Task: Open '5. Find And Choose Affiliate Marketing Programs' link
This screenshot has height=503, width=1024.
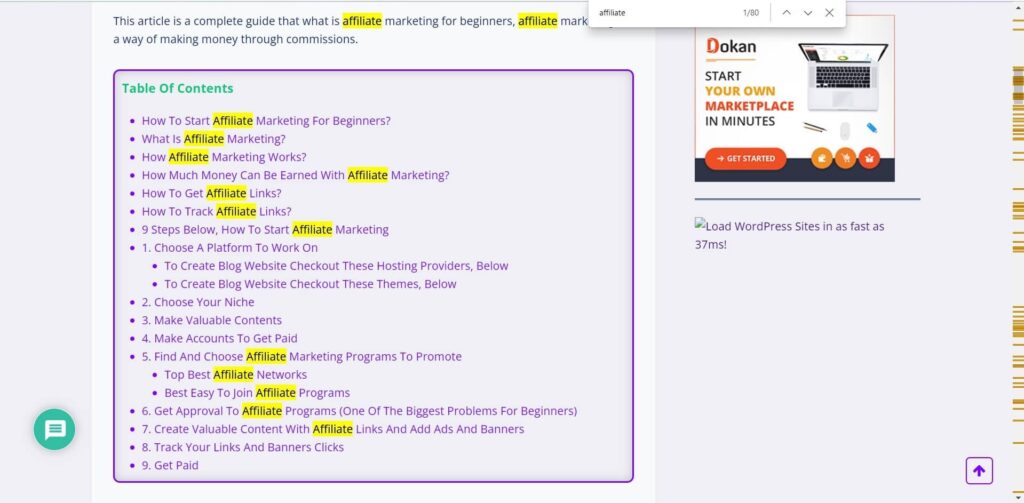Action: point(302,357)
